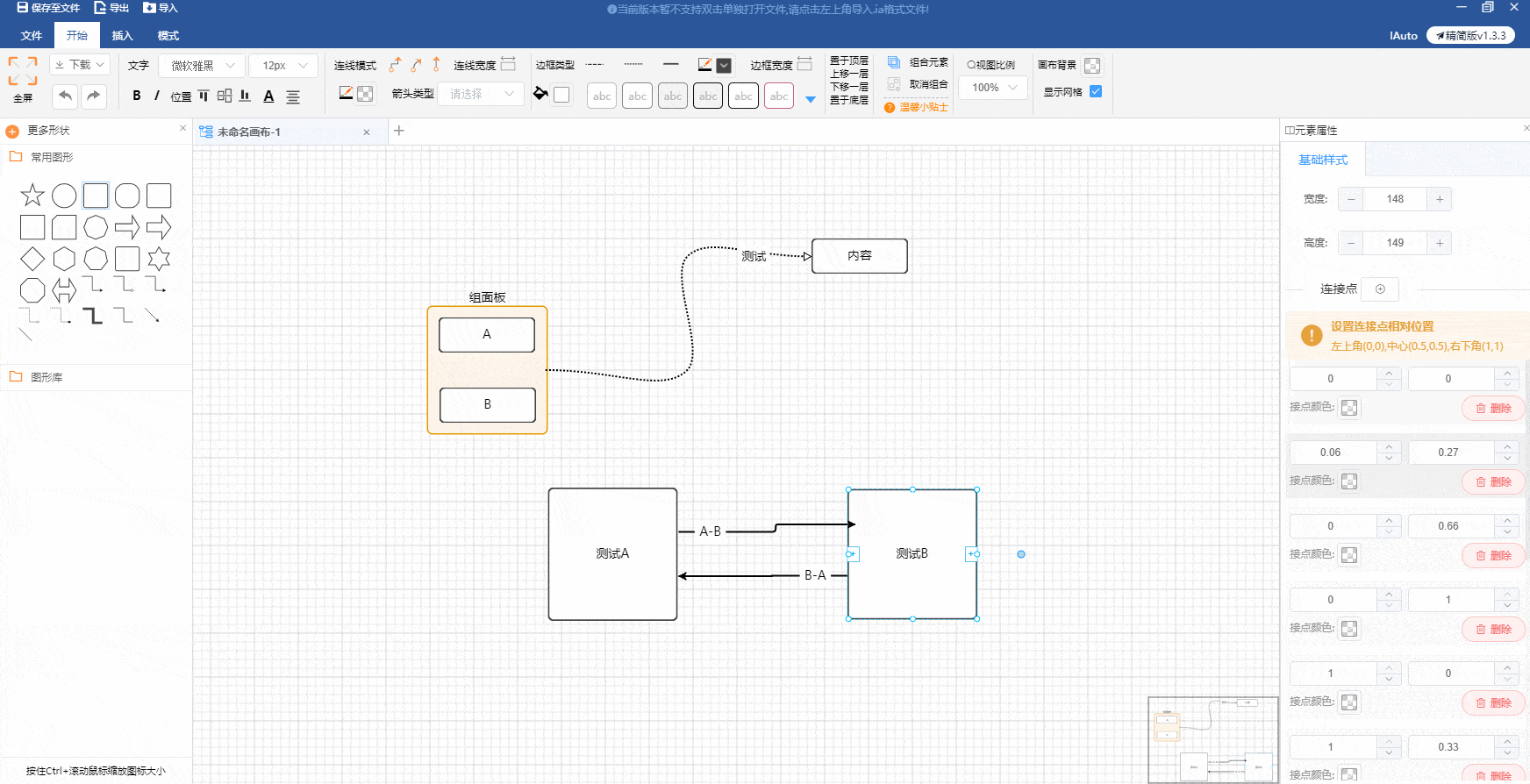The height and width of the screenshot is (784, 1530).
Task: Click the undo arrow icon
Action: pos(65,96)
